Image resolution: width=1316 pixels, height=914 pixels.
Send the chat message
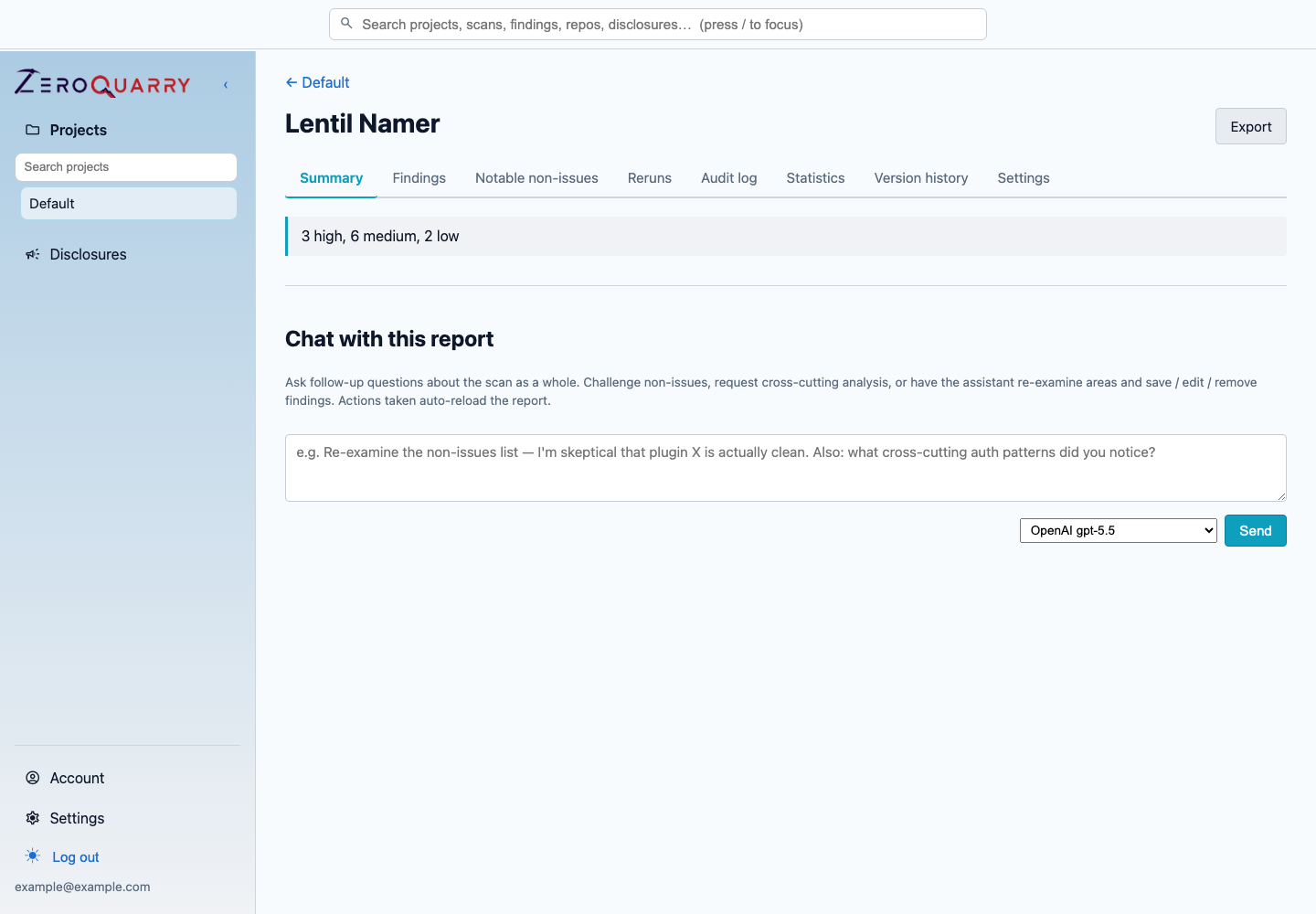pyautogui.click(x=1256, y=531)
